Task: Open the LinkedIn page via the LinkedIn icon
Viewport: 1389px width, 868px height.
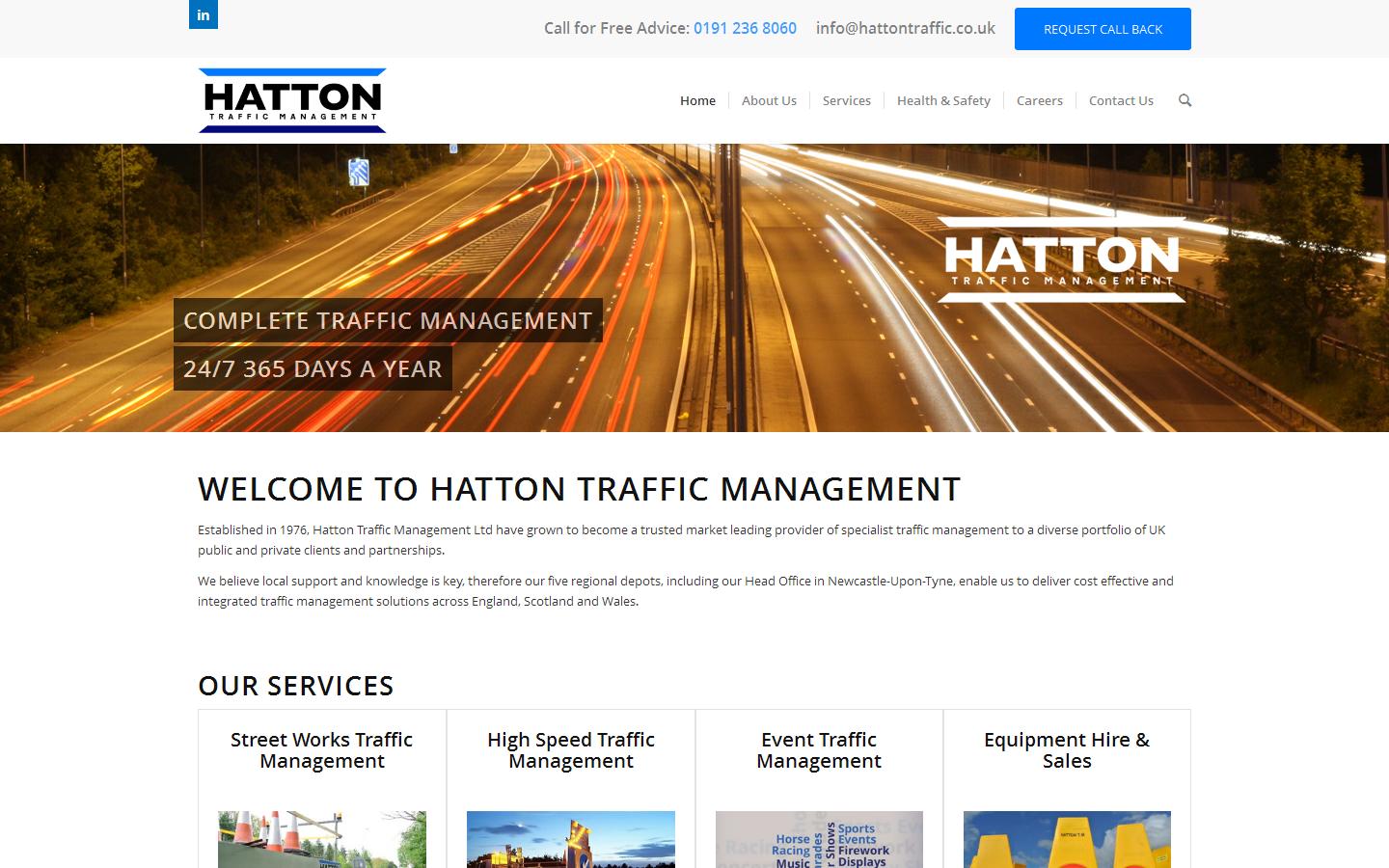Action: pyautogui.click(x=203, y=14)
